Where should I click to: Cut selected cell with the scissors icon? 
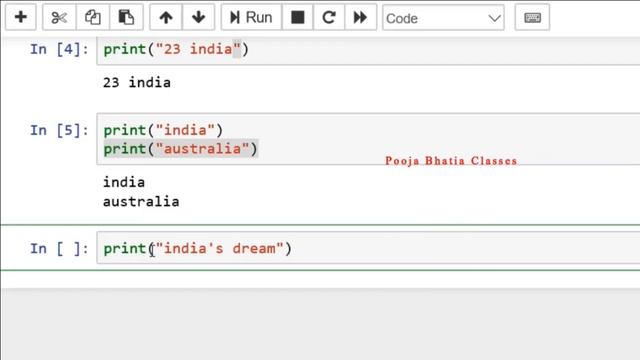pyautogui.click(x=59, y=18)
